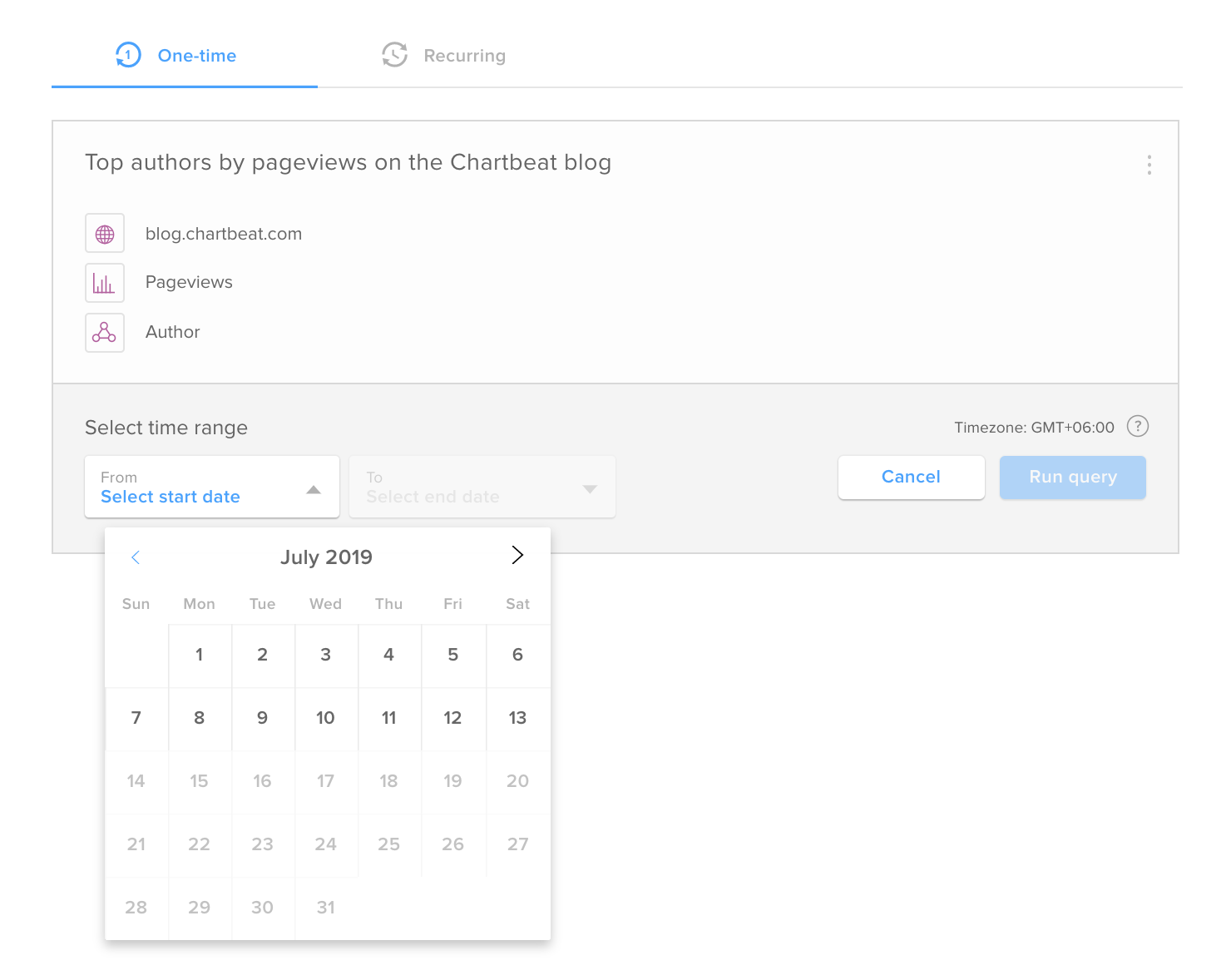This screenshot has height=980, width=1231.
Task: Click the Select time range heading
Action: (x=166, y=428)
